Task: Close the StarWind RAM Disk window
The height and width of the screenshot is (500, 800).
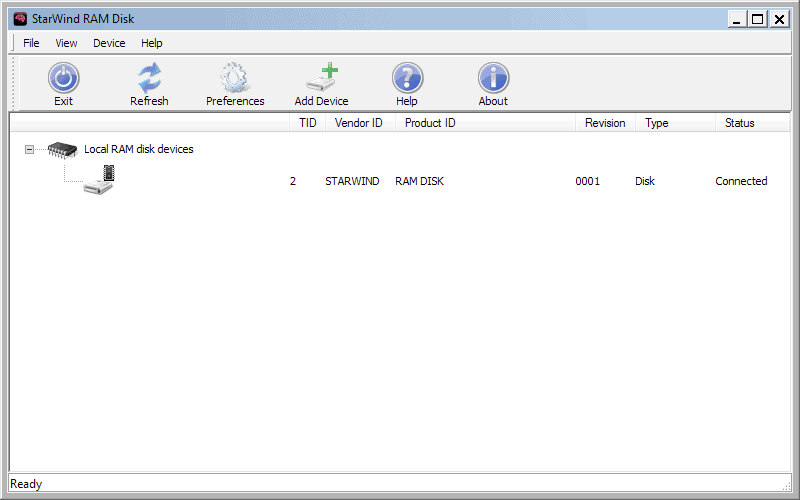Action: 780,19
